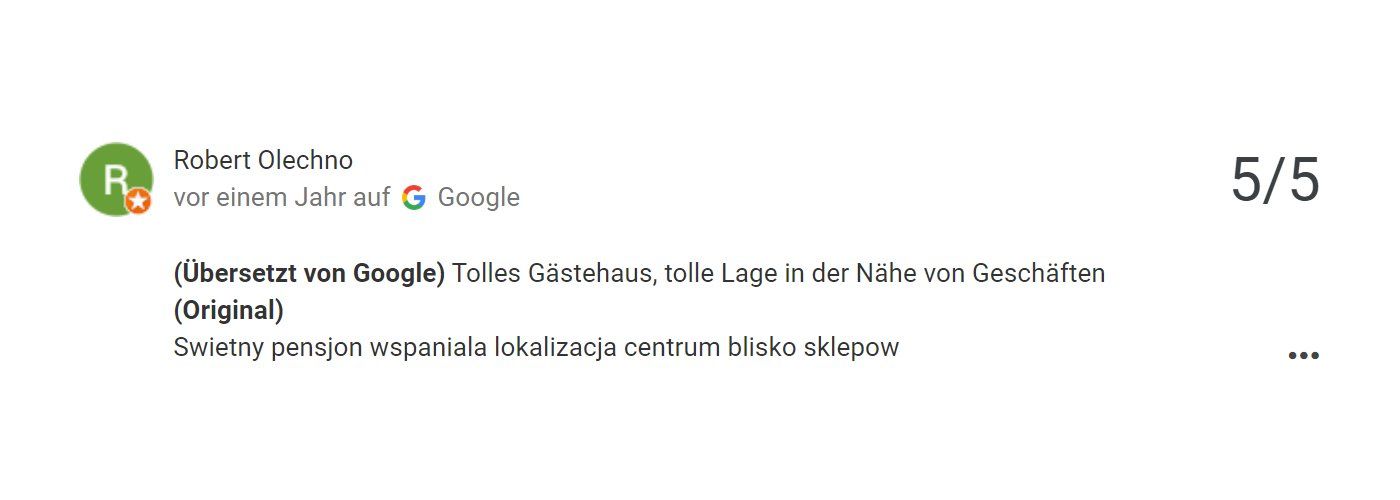Click the "Google" source text link
Screen dimensions: 1400x500
pos(478,197)
